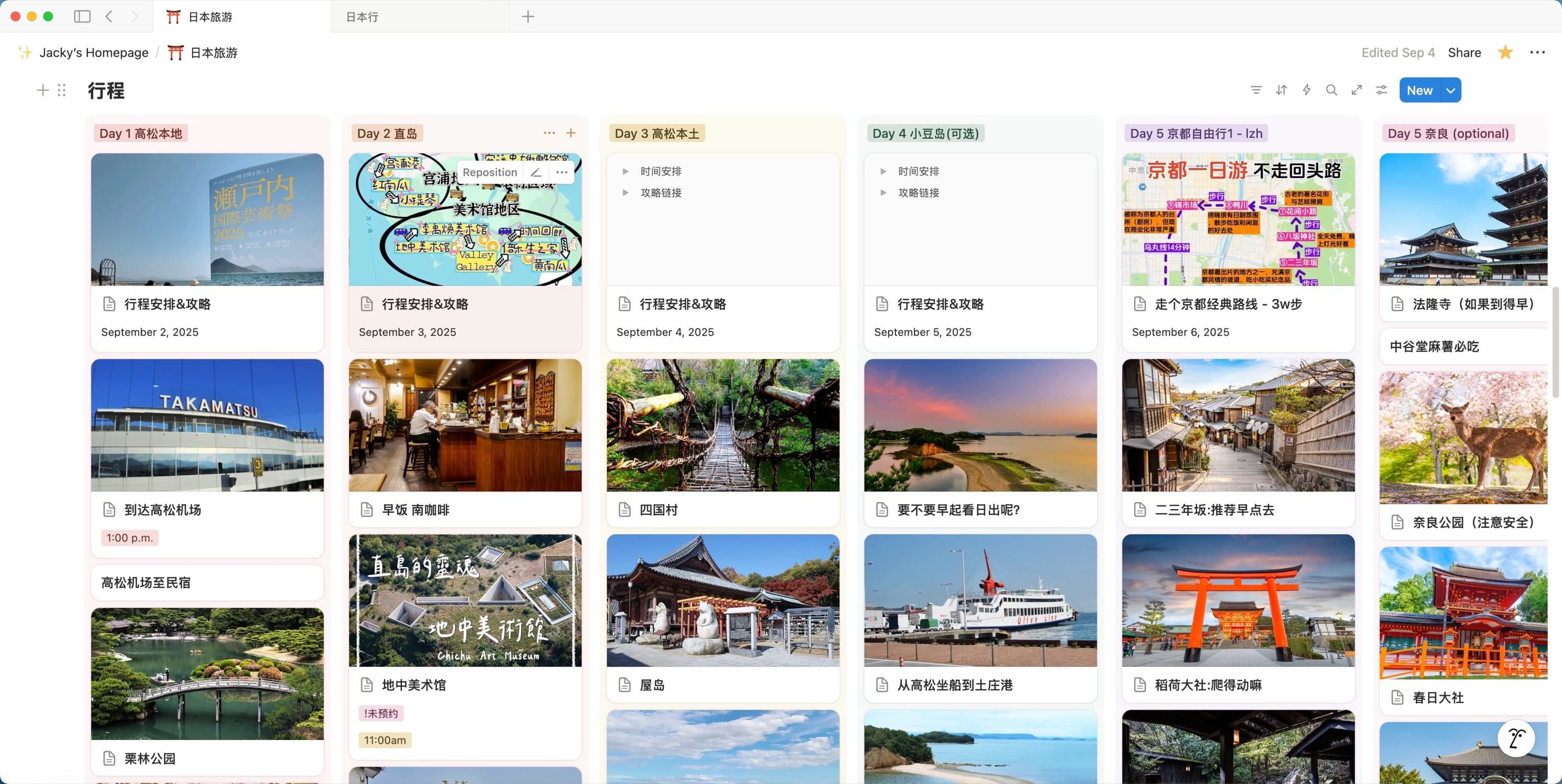Open the database filter icon
The height and width of the screenshot is (784, 1562).
tap(1256, 90)
